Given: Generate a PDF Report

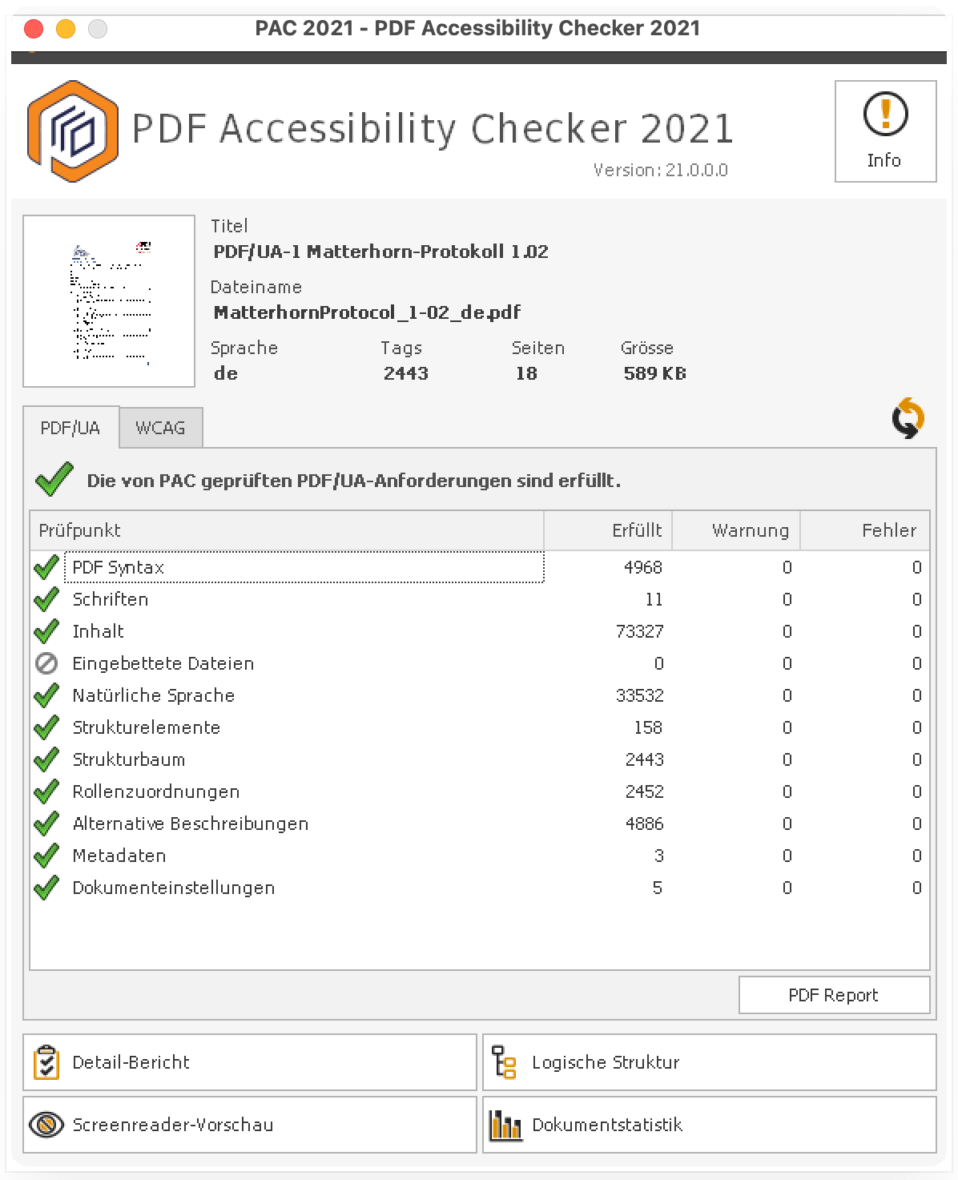Looking at the screenshot, I should tap(834, 995).
